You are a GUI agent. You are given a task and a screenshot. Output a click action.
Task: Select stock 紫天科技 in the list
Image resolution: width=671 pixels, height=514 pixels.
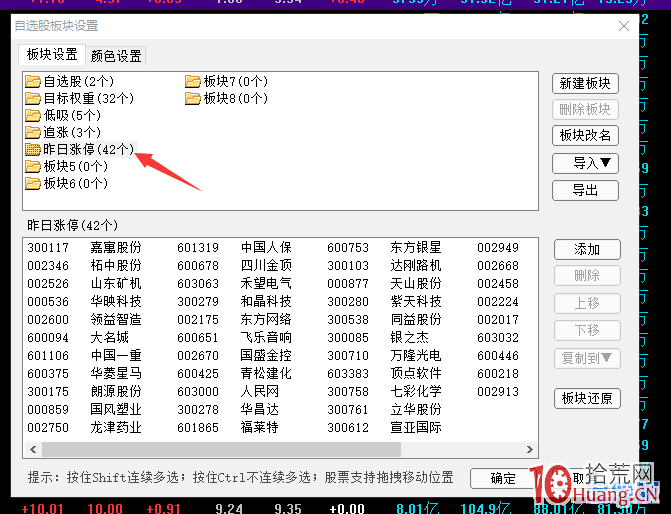[x=416, y=301]
